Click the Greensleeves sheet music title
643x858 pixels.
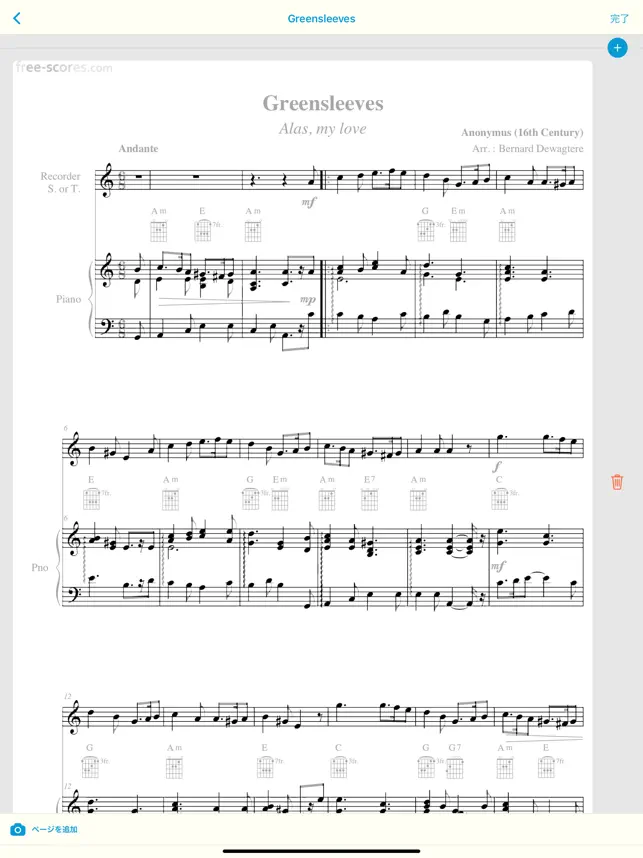coord(323,103)
